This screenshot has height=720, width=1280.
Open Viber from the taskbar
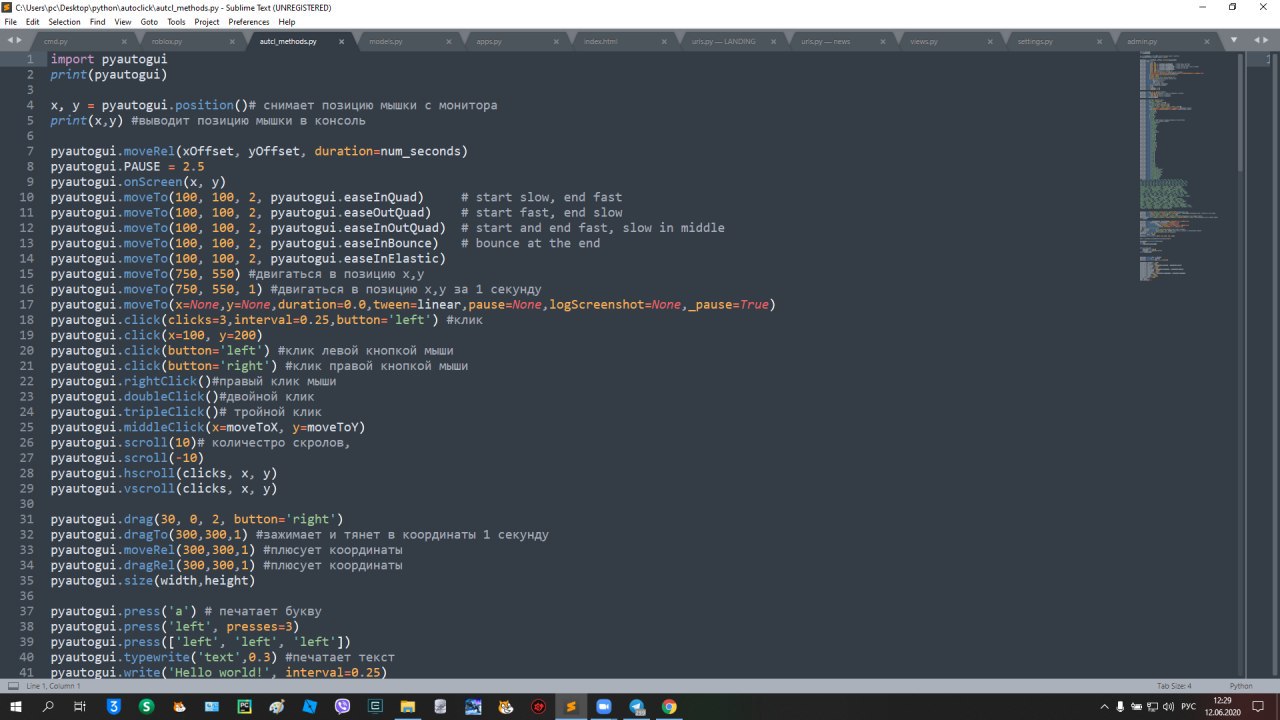point(342,706)
